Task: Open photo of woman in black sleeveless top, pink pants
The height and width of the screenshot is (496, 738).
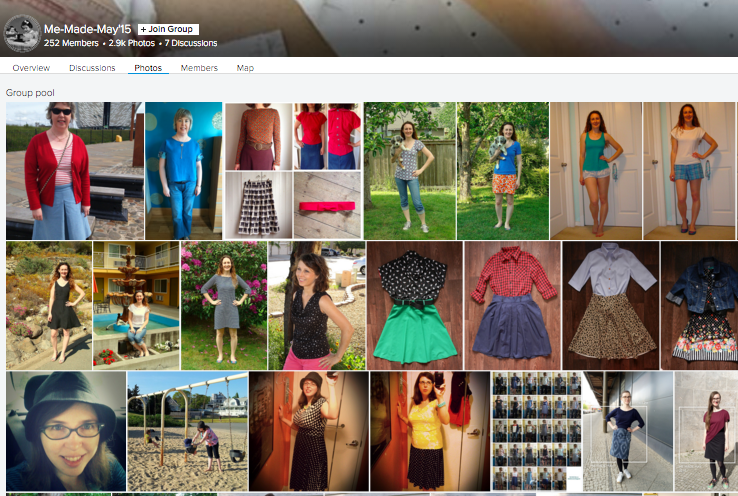Action: [x=317, y=305]
